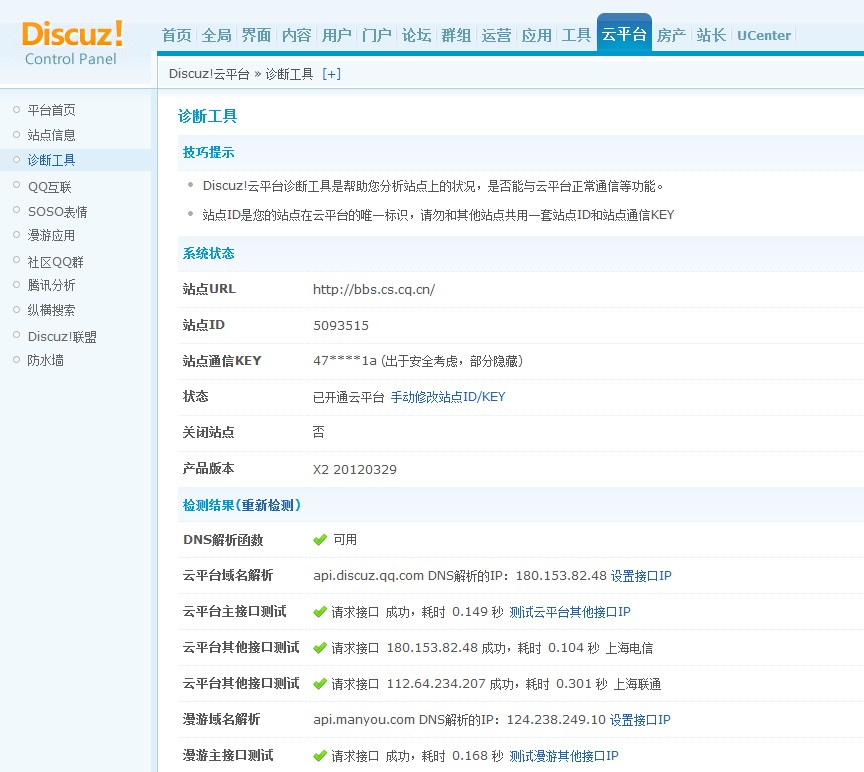Image resolution: width=864 pixels, height=772 pixels.
Task: Click green check icon beside DNS解析函数
Action: pyautogui.click(x=320, y=539)
